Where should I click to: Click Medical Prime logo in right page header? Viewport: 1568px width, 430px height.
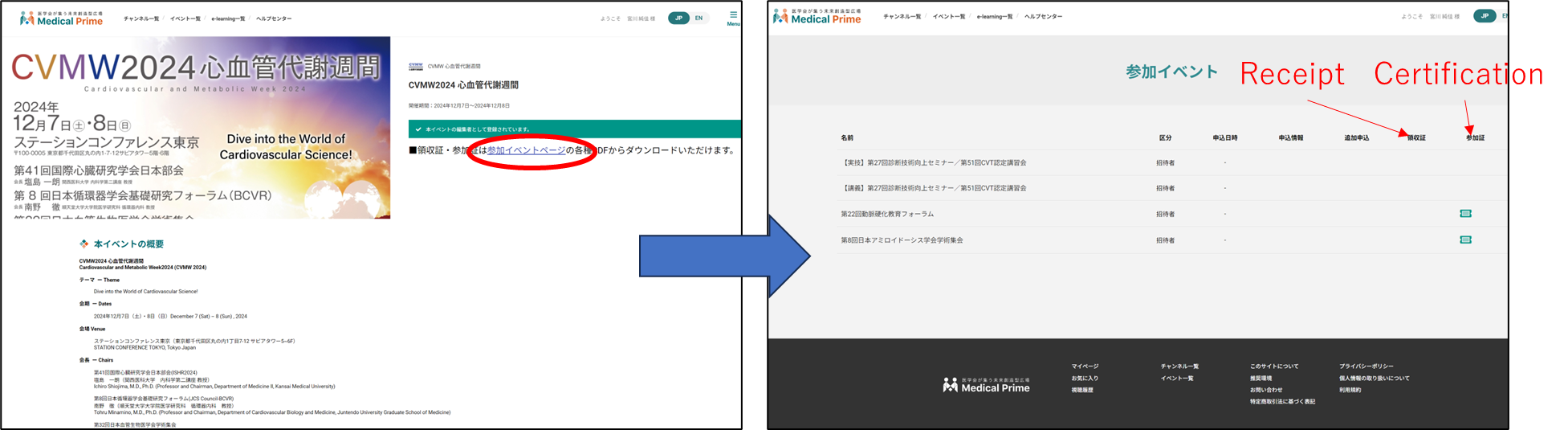tap(817, 16)
